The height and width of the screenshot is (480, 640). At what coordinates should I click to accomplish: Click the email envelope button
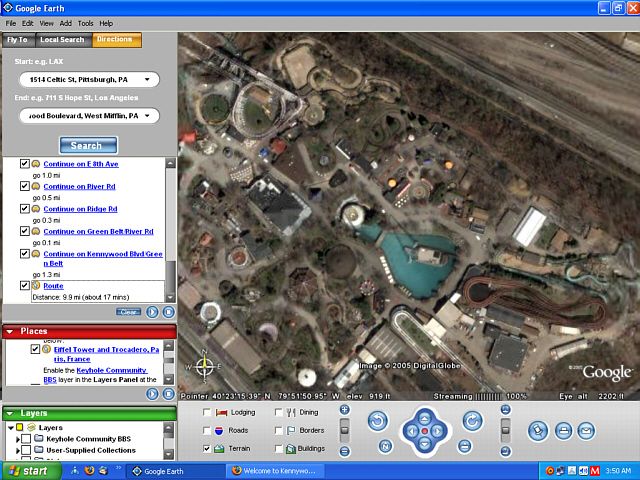tap(586, 431)
